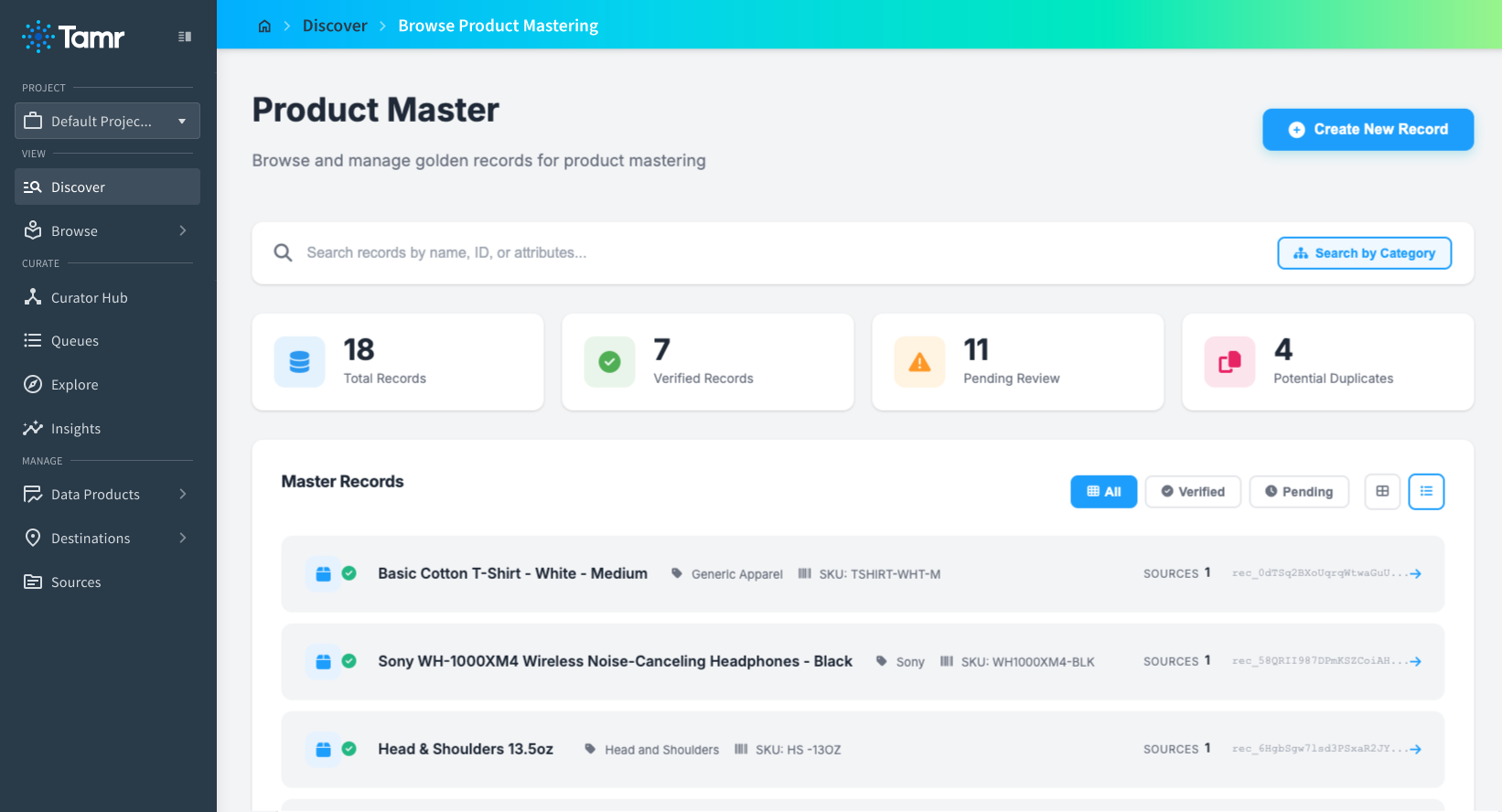Select the All filter tab

1103,491
